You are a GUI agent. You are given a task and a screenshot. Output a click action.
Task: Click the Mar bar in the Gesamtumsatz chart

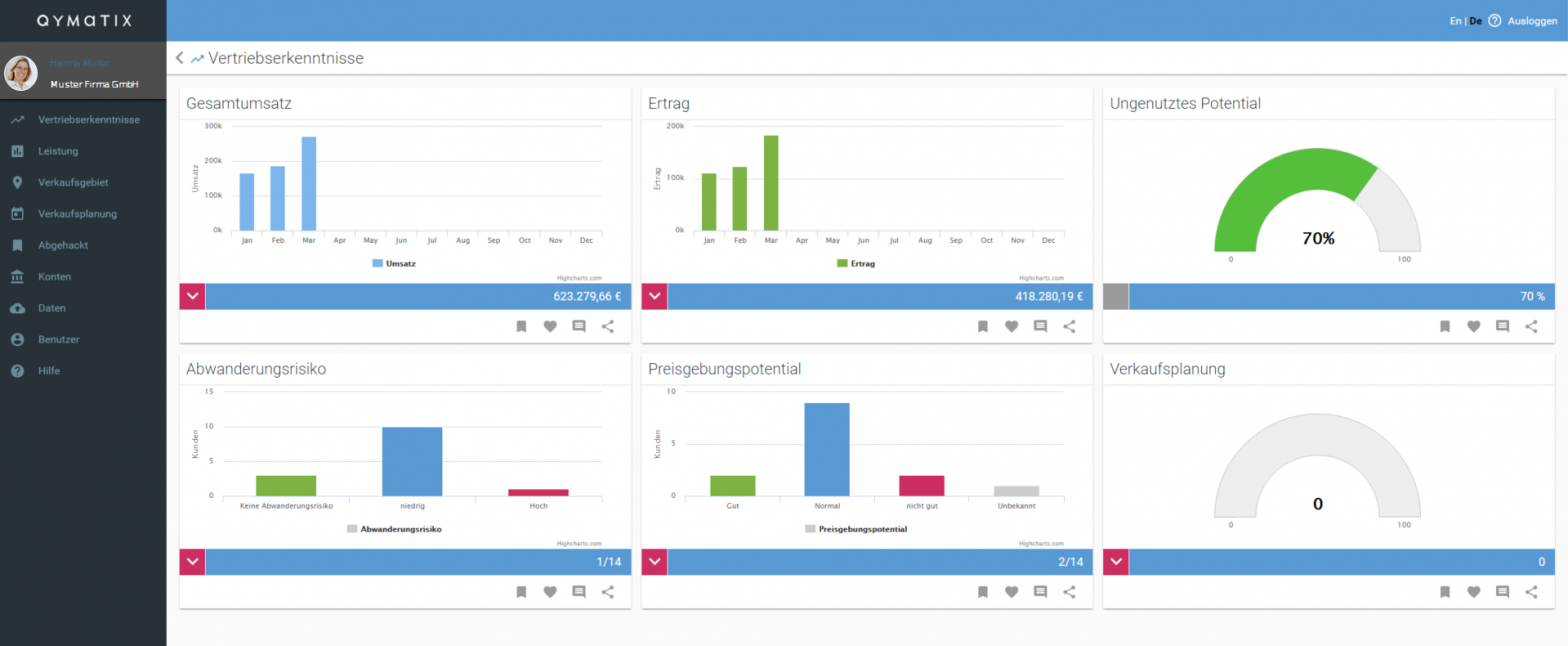(309, 183)
